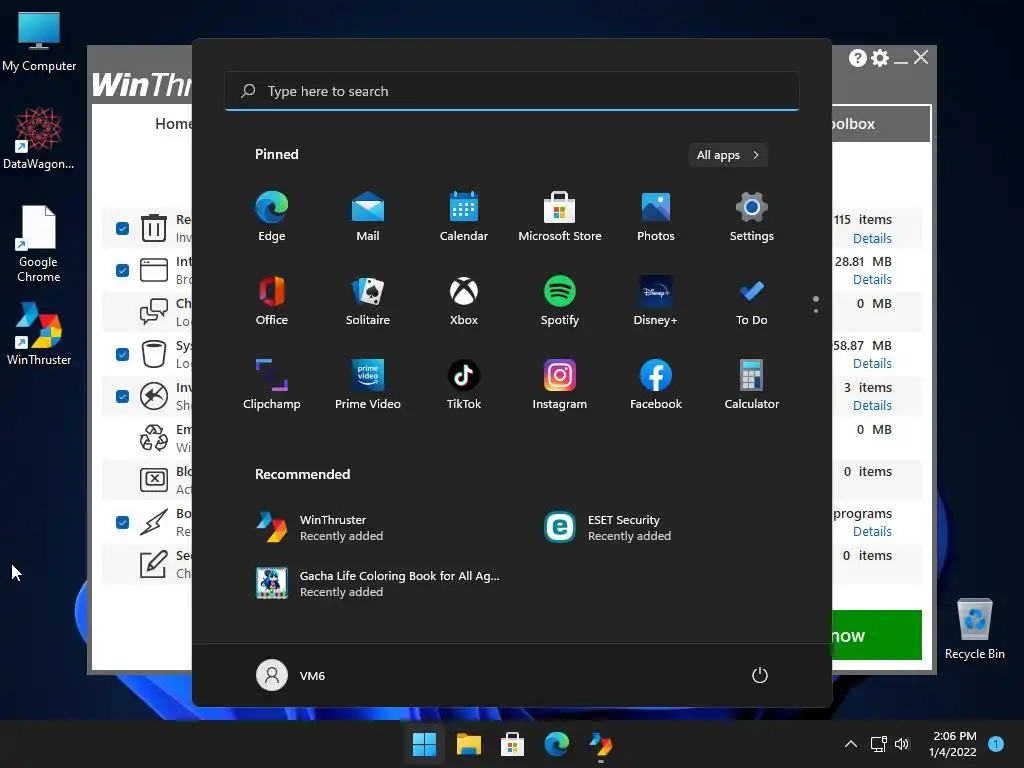Focus the Type here to search field
Image resolution: width=1024 pixels, height=768 pixels.
pyautogui.click(x=512, y=91)
